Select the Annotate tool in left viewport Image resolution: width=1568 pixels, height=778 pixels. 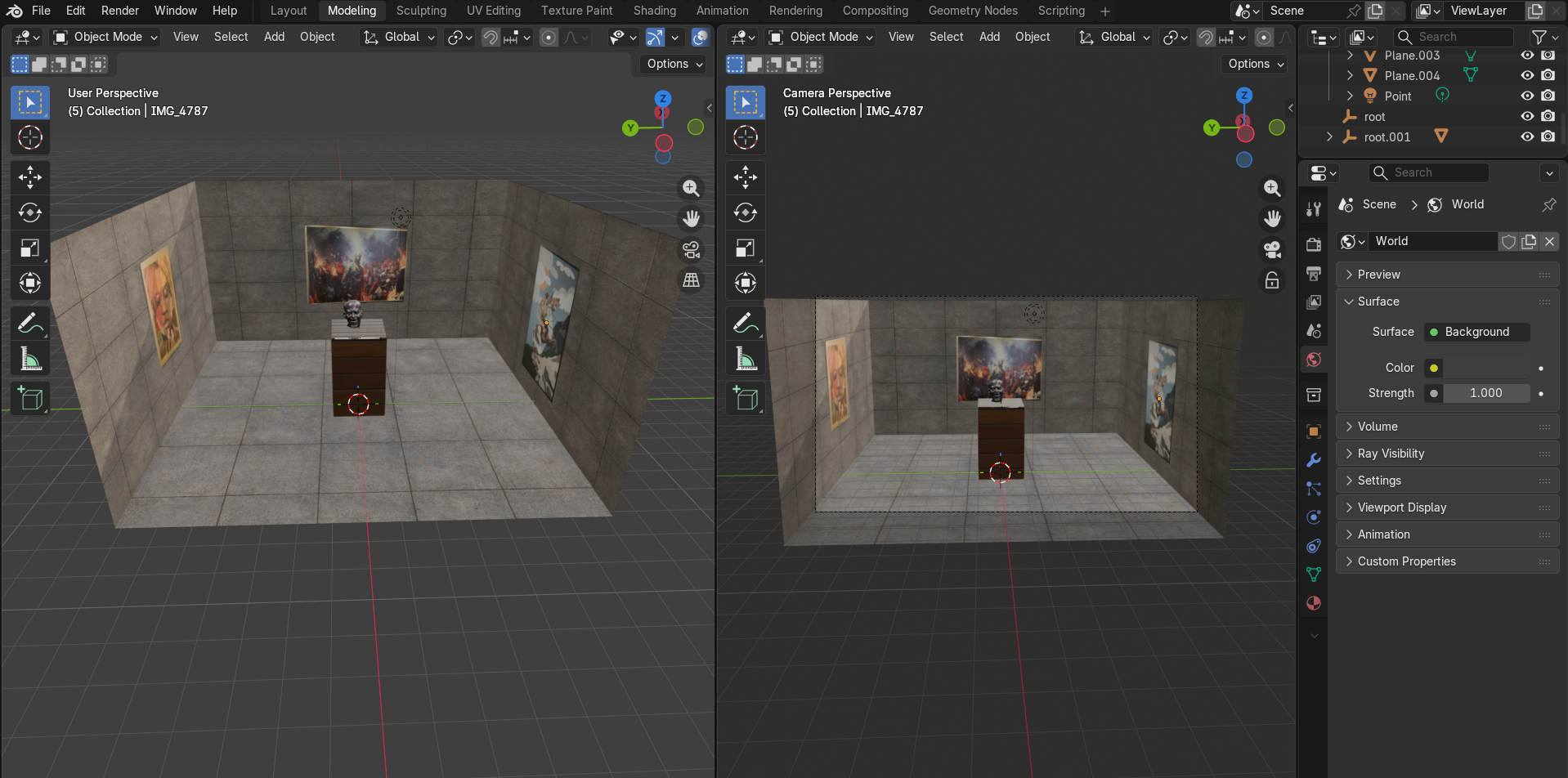30,324
